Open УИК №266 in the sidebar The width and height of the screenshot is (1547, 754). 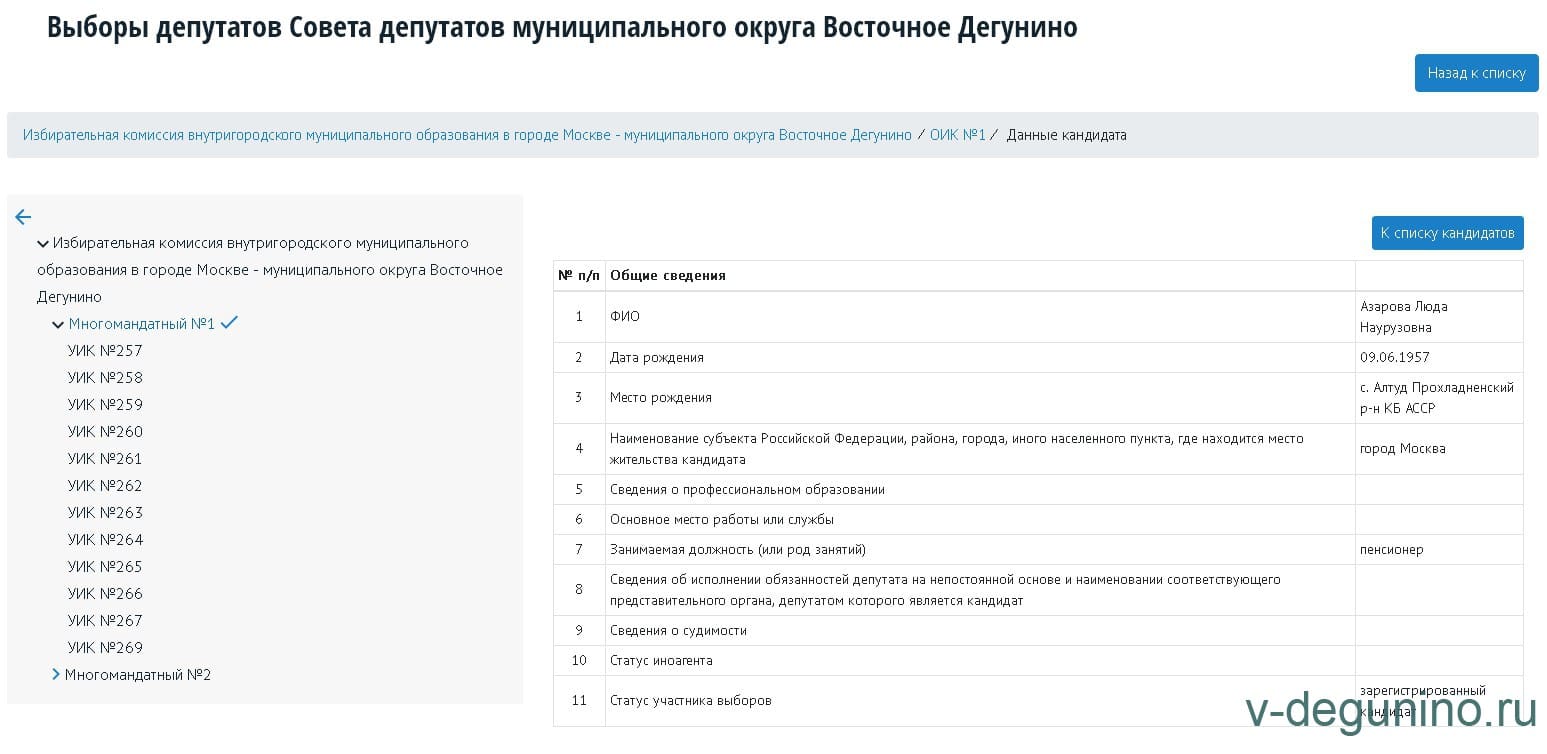click(105, 594)
